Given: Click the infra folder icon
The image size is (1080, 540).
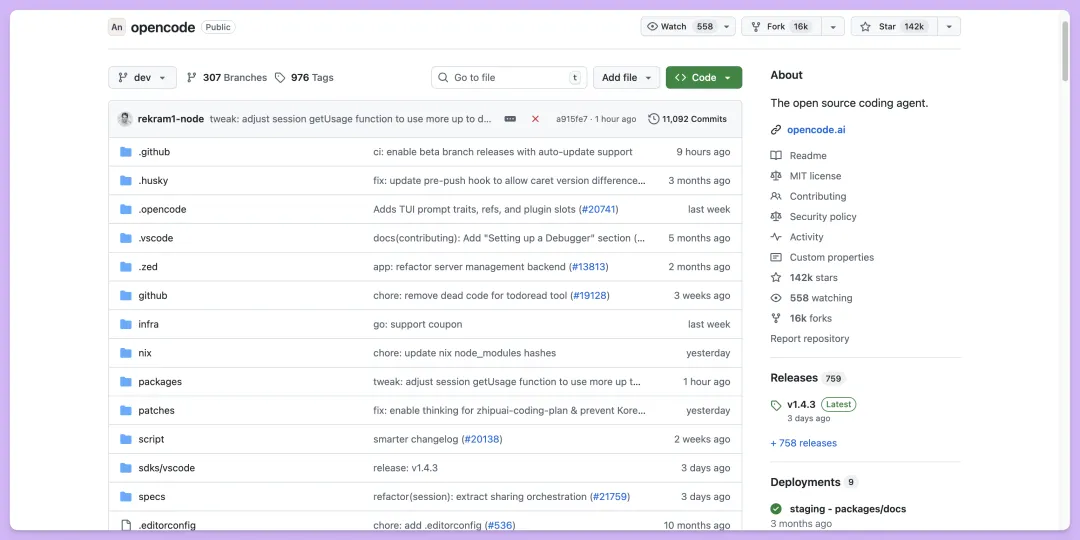Looking at the screenshot, I should point(125,324).
